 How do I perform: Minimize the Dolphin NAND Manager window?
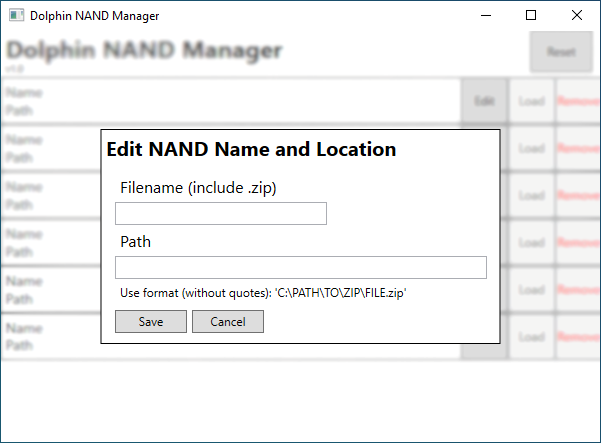486,15
